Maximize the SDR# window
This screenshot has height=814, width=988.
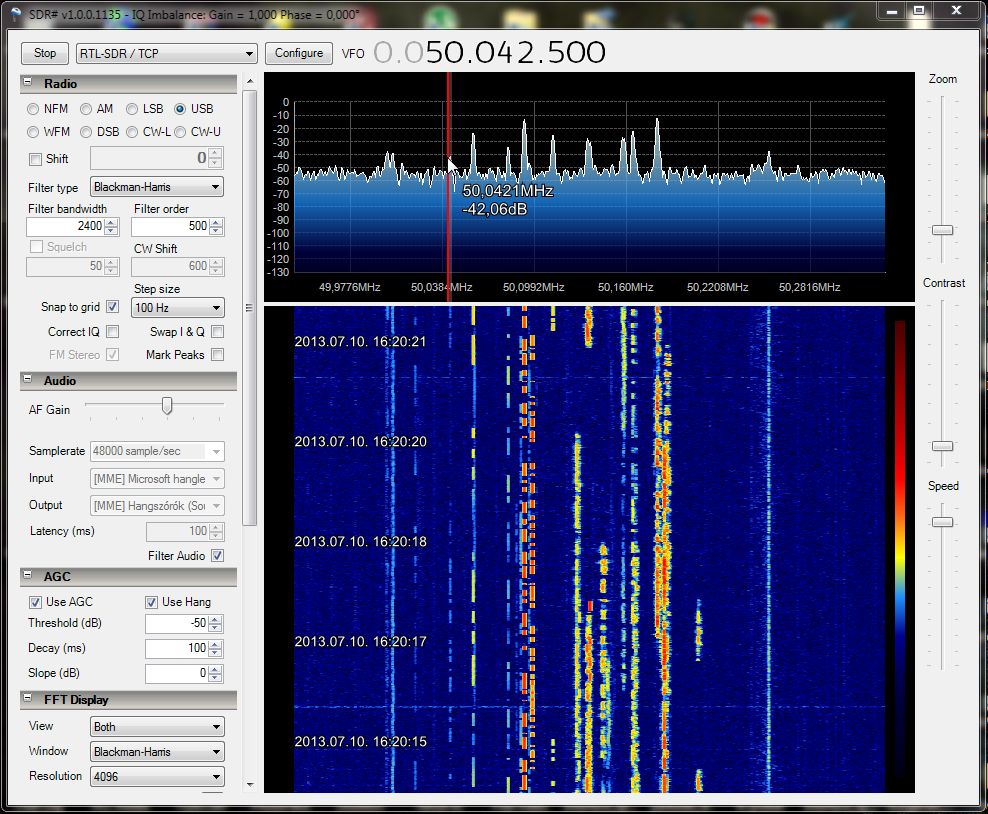click(x=919, y=10)
